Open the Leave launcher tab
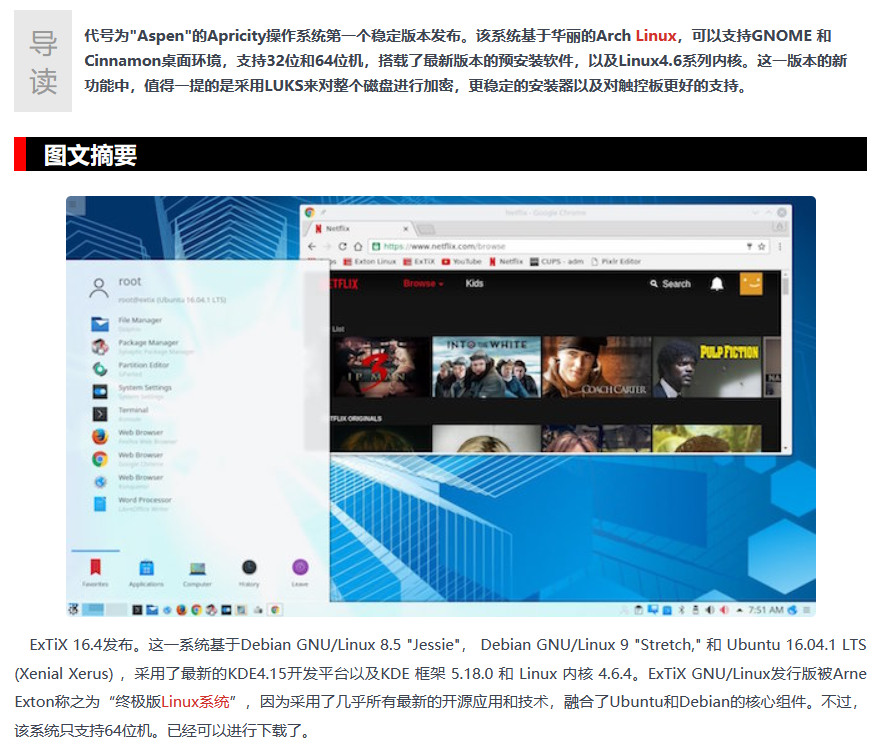The image size is (886, 745). tap(300, 572)
